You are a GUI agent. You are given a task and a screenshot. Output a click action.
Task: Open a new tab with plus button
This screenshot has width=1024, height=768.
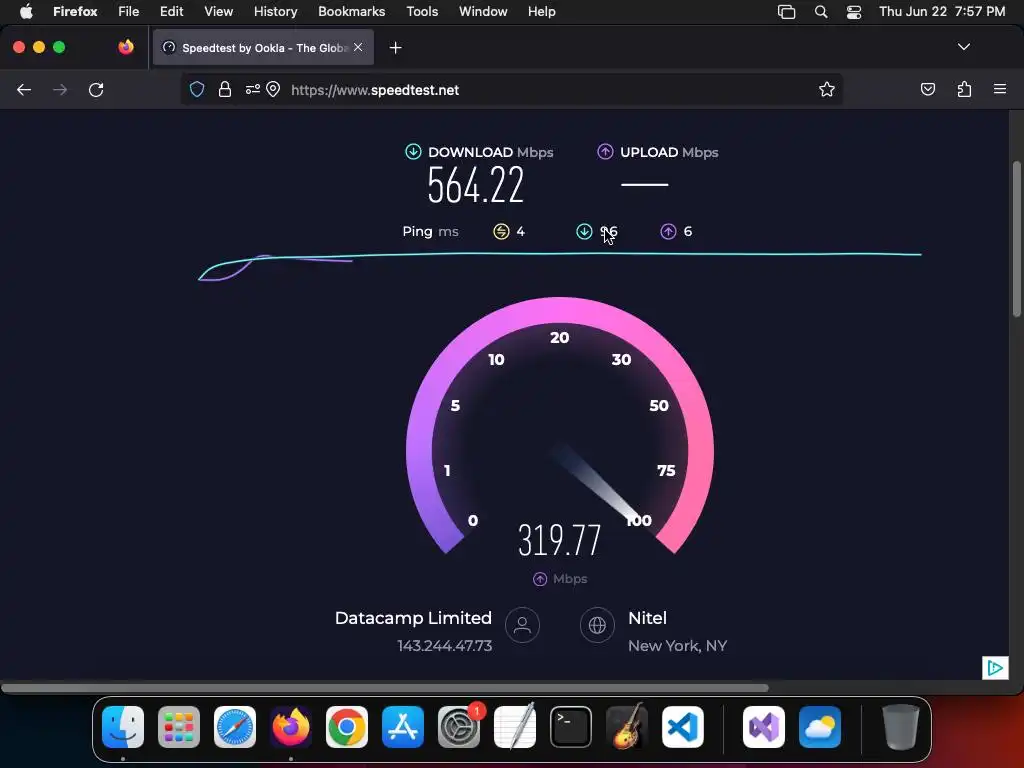(x=395, y=48)
